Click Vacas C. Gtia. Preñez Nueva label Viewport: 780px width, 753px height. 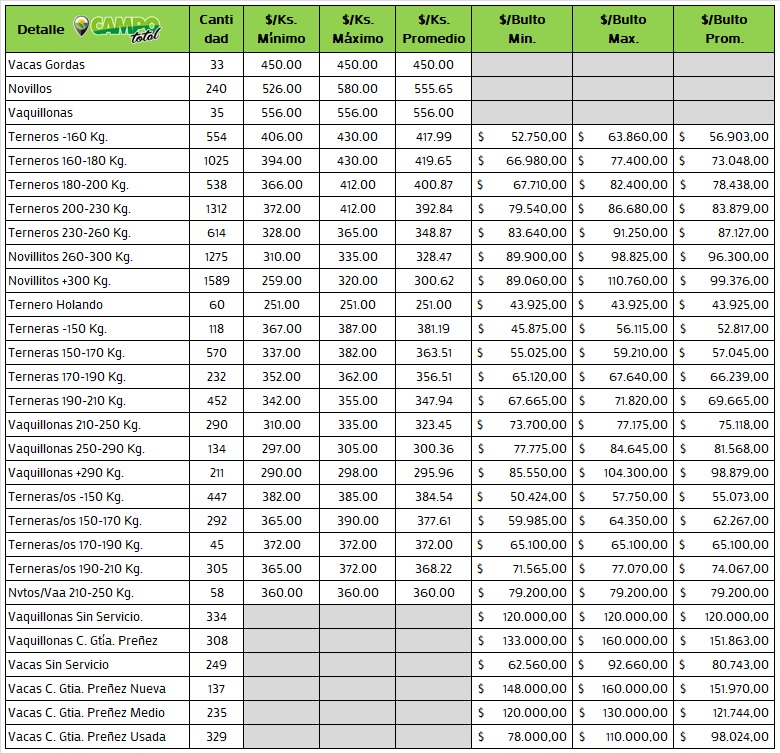87,689
